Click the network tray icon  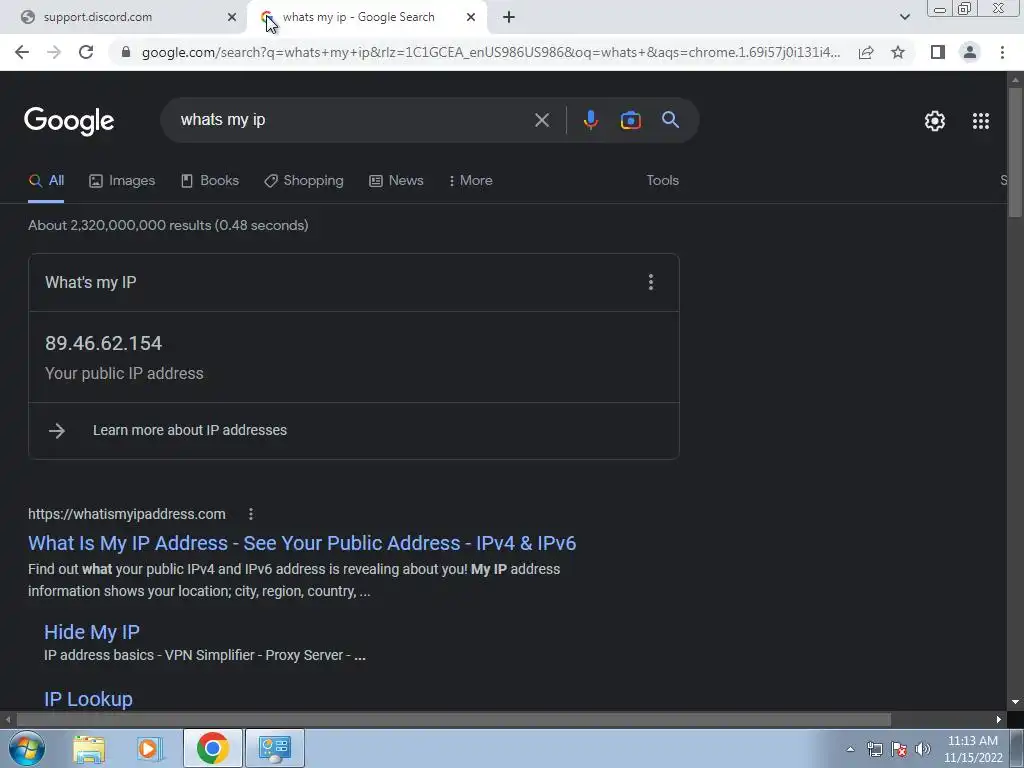coord(874,749)
